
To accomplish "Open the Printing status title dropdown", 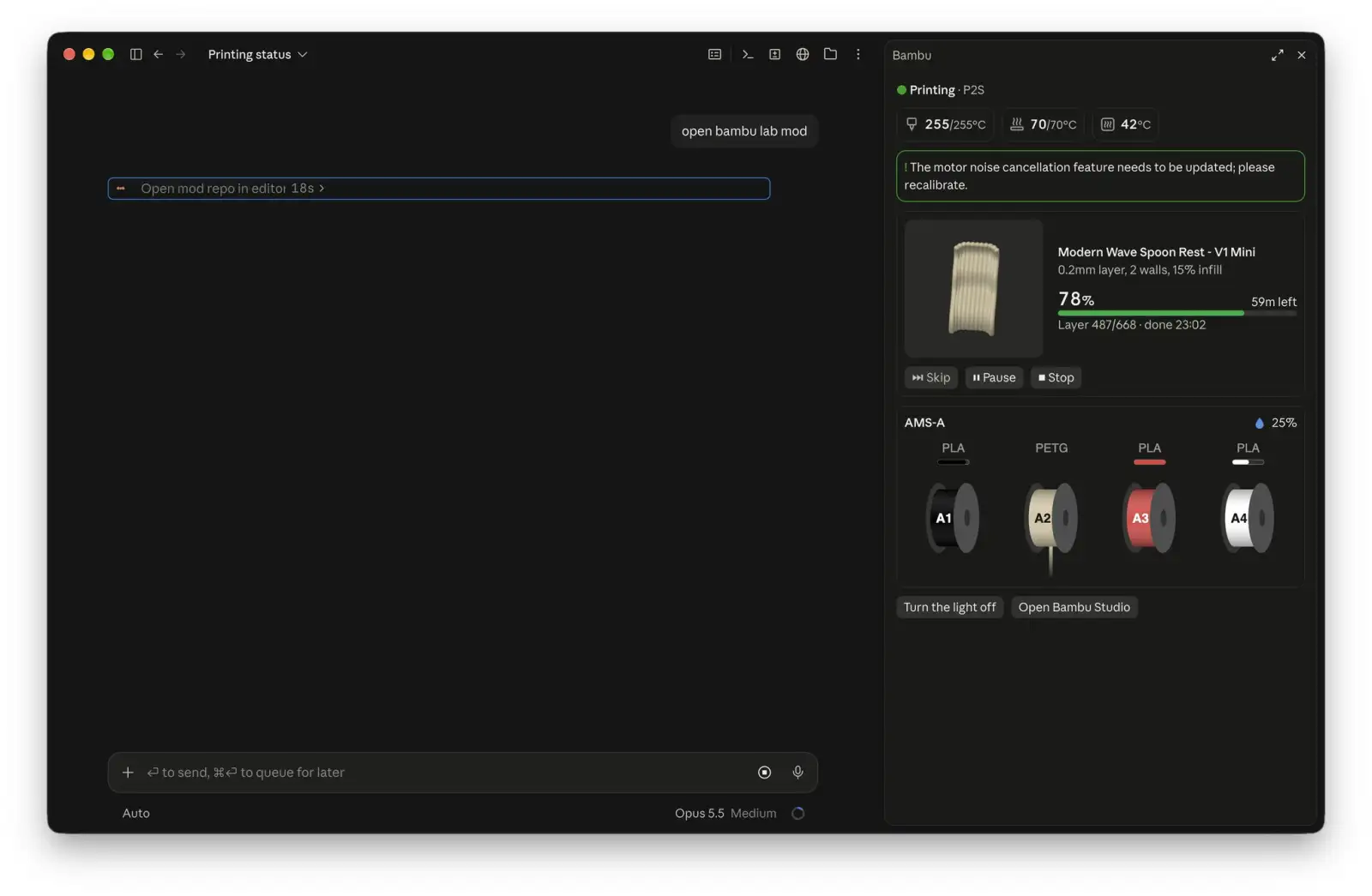I will (257, 54).
